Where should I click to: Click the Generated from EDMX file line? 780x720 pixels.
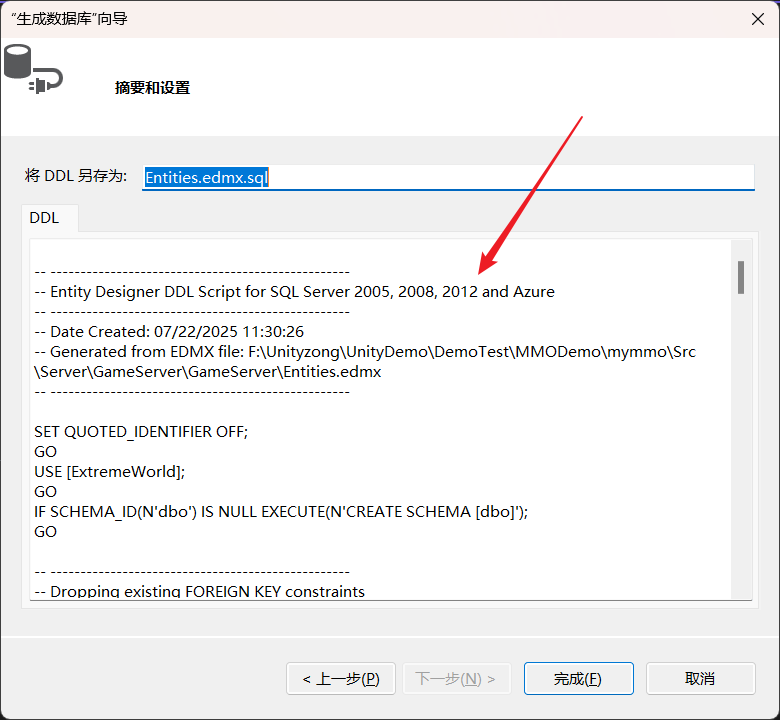[x=365, y=352]
